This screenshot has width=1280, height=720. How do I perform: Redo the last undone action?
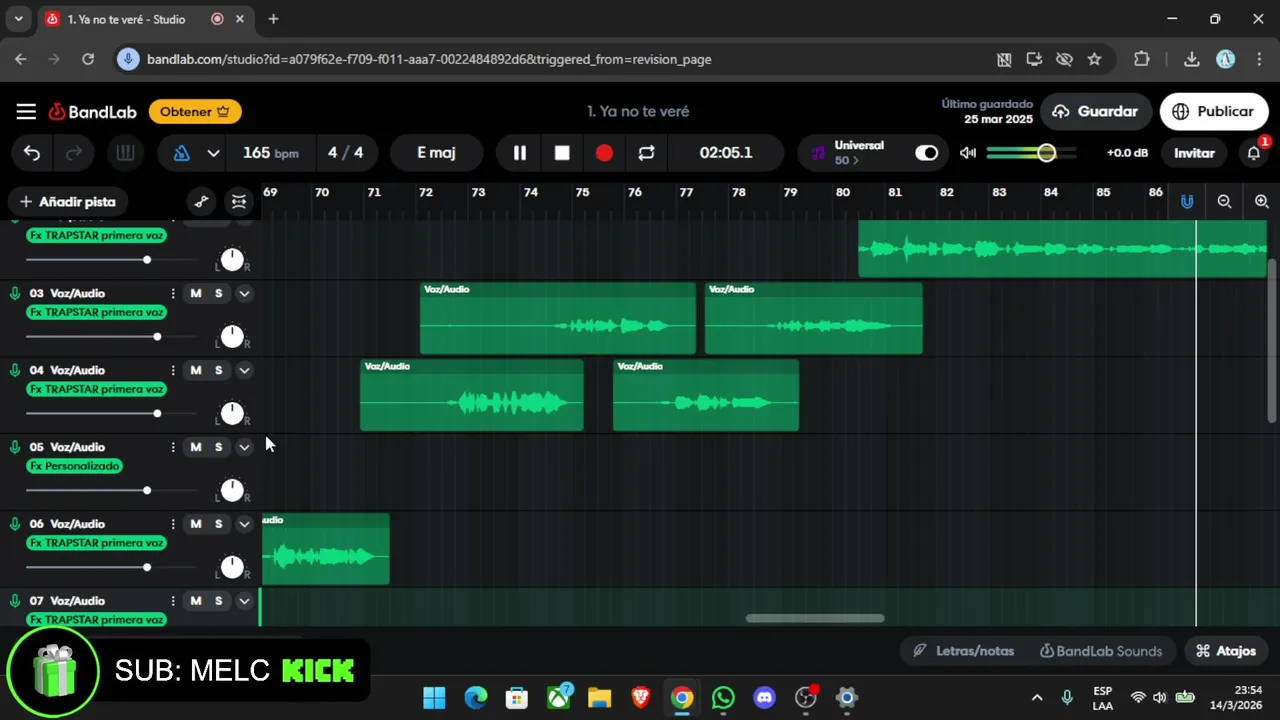tap(73, 153)
